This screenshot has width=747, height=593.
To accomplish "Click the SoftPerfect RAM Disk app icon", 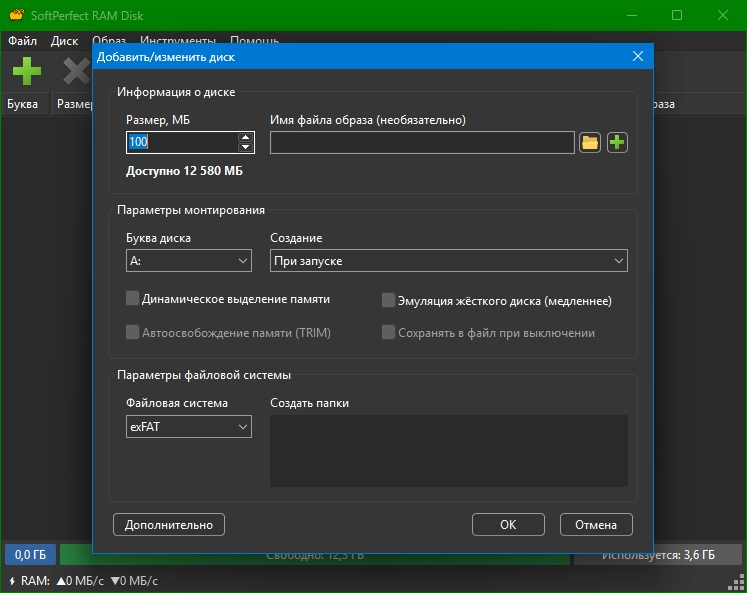I will pos(17,15).
